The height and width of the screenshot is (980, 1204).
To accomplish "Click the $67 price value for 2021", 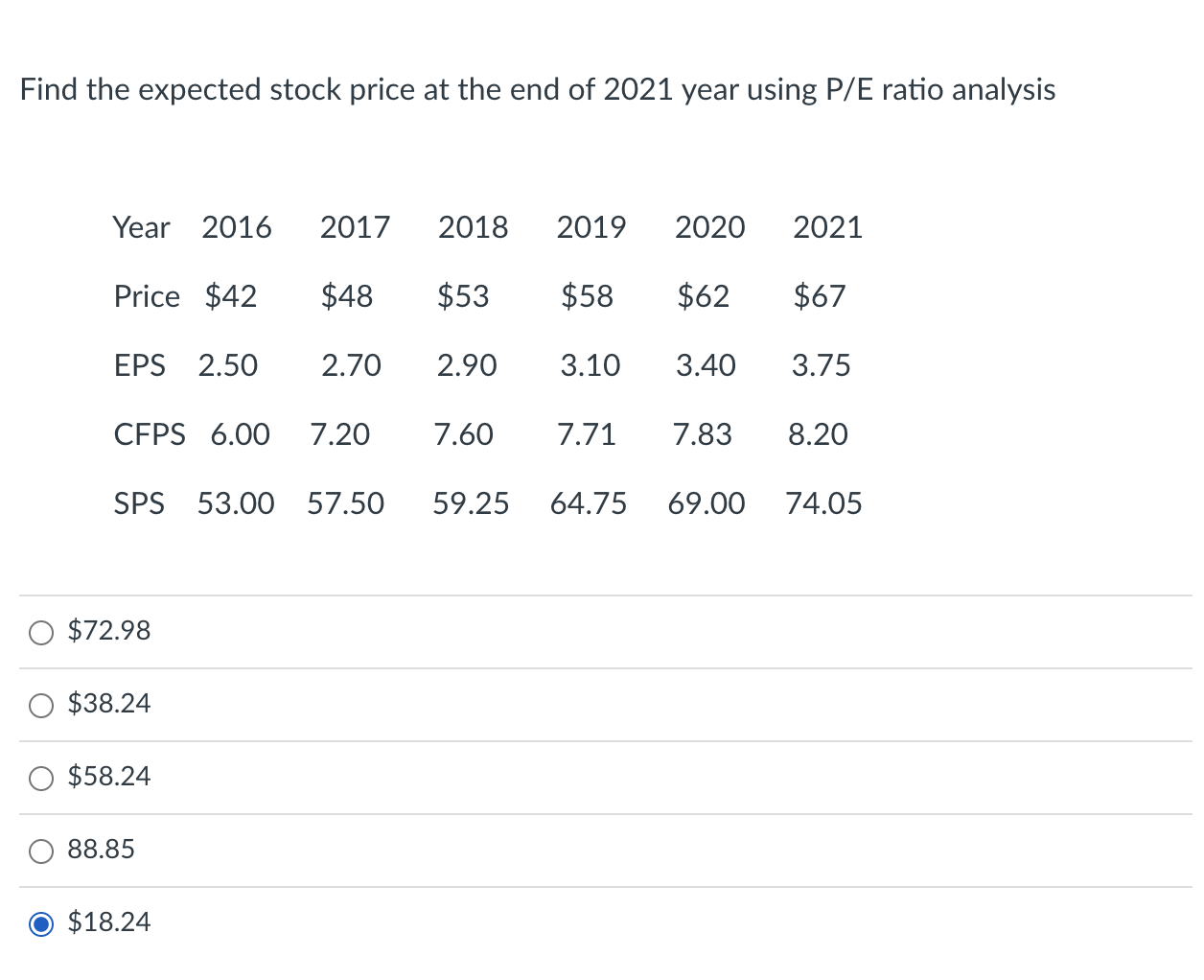I will pos(820,297).
